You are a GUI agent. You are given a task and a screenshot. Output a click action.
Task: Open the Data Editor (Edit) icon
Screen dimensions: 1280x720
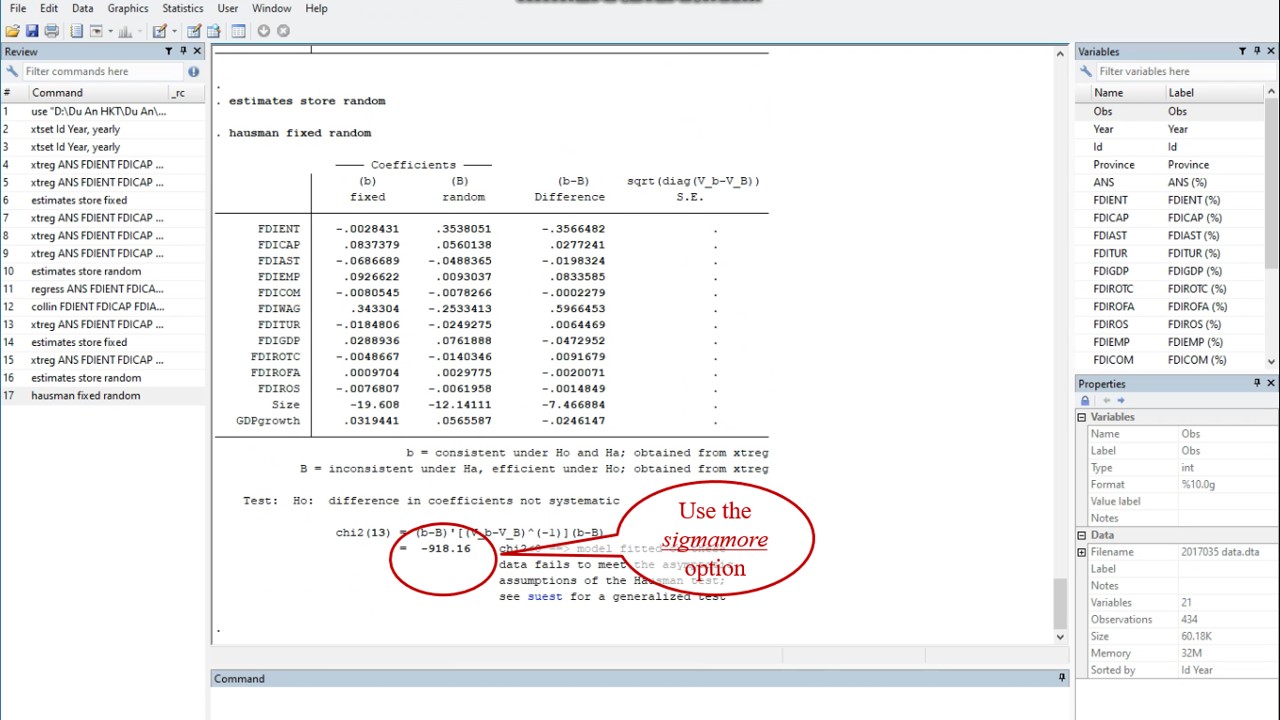point(194,31)
